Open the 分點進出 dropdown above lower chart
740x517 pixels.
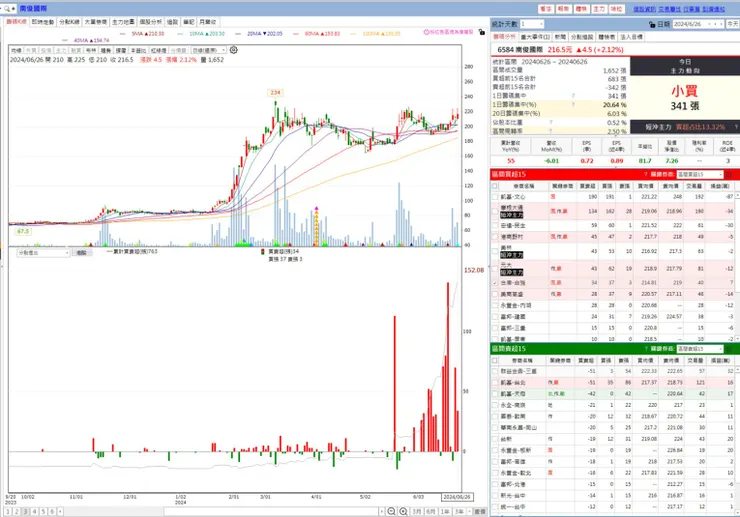[43, 253]
